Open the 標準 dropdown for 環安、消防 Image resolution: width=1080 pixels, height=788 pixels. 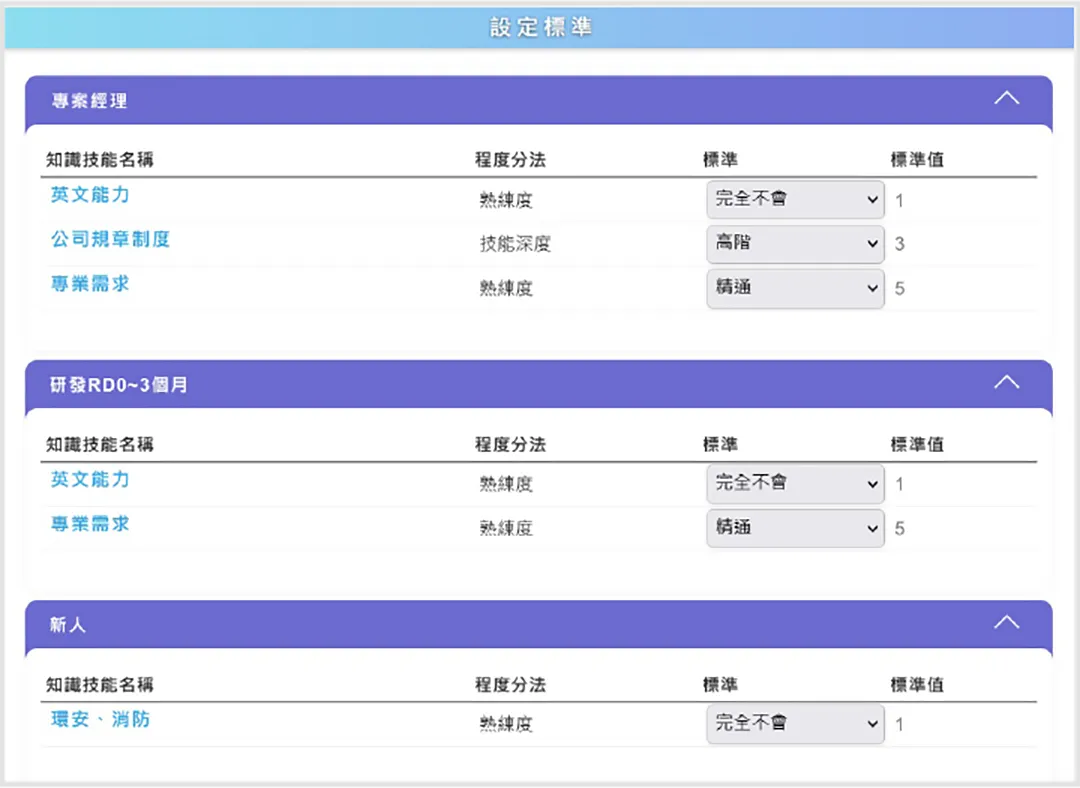coord(795,723)
